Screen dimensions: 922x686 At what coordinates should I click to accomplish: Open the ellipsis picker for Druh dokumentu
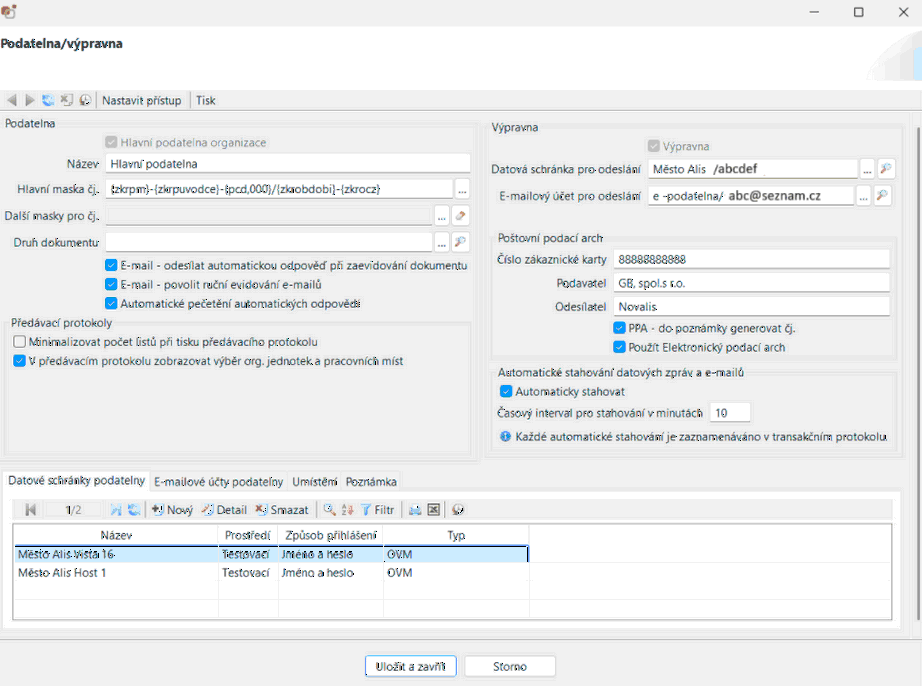coord(441,242)
